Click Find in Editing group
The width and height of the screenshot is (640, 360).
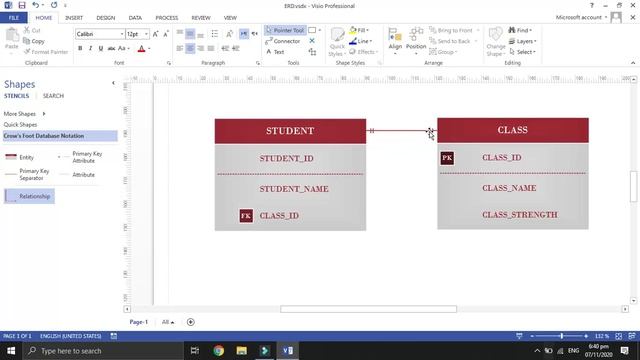pyautogui.click(x=520, y=30)
